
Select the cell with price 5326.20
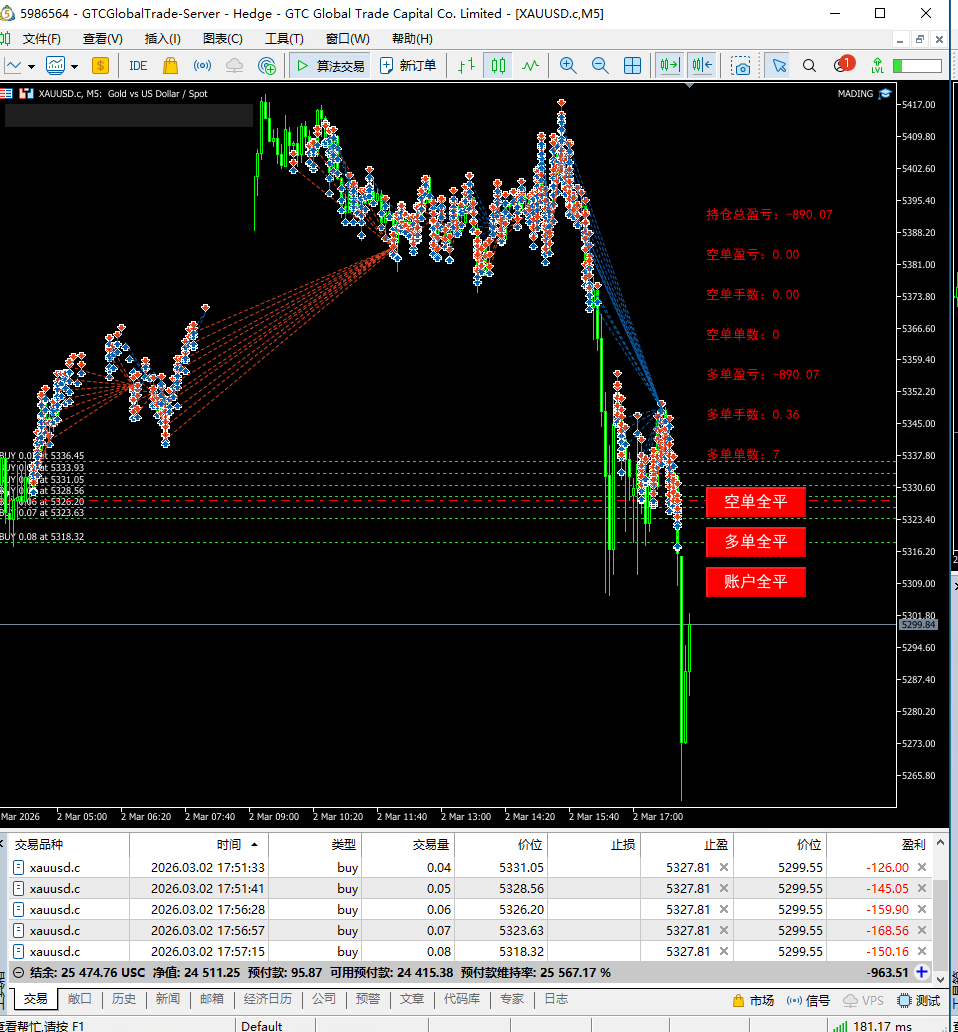501,910
